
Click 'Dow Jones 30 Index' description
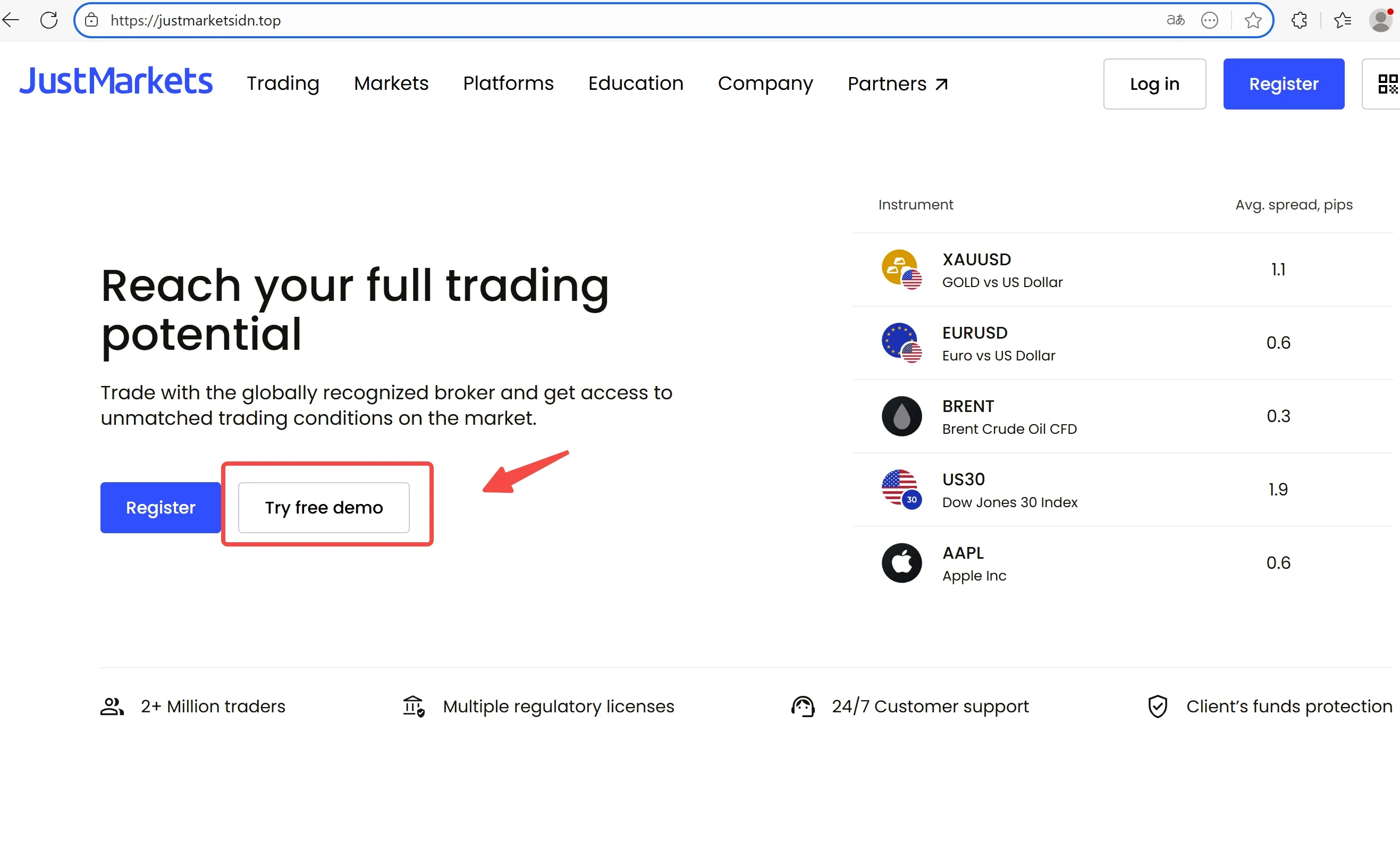tap(1010, 502)
